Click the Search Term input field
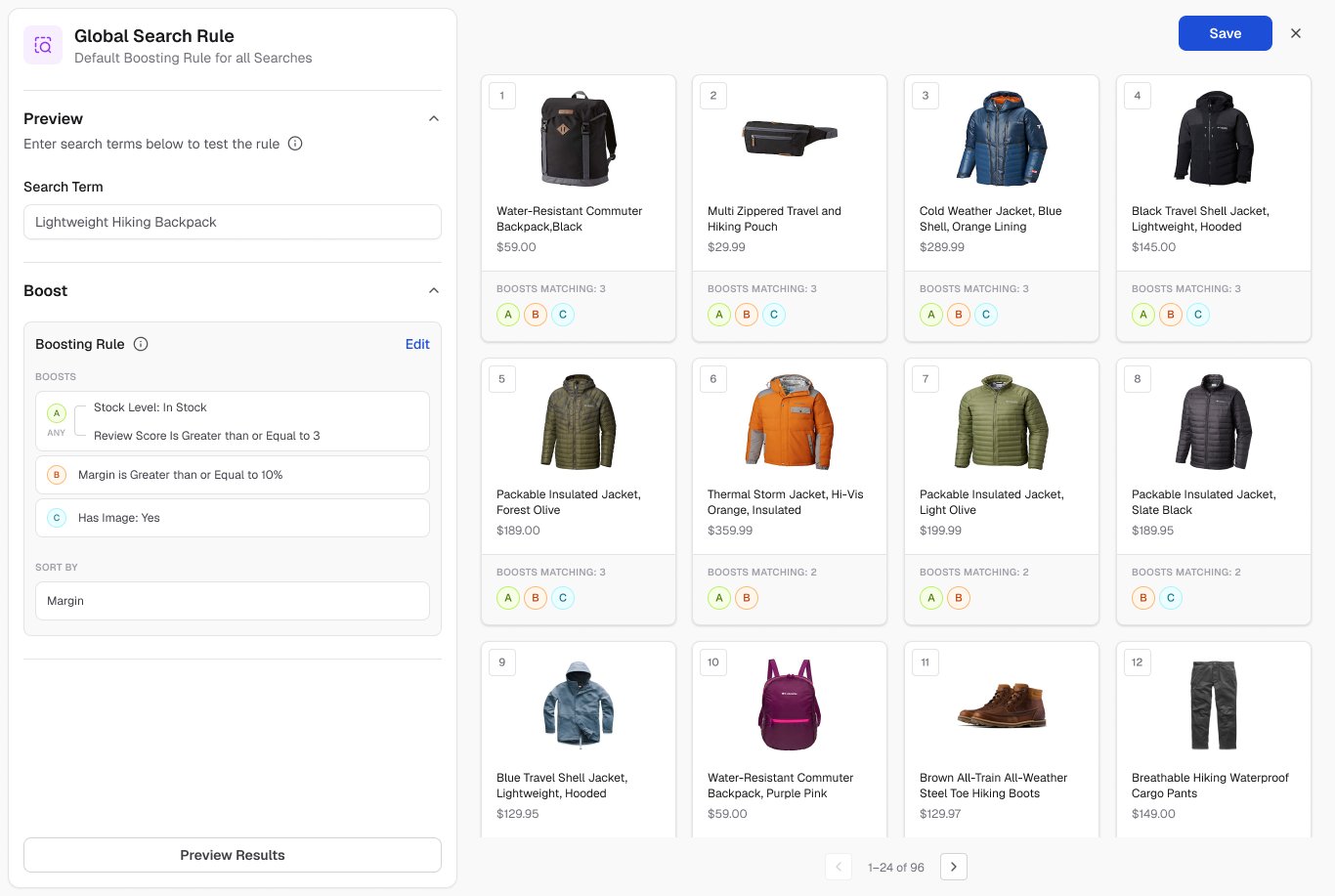 coord(233,222)
